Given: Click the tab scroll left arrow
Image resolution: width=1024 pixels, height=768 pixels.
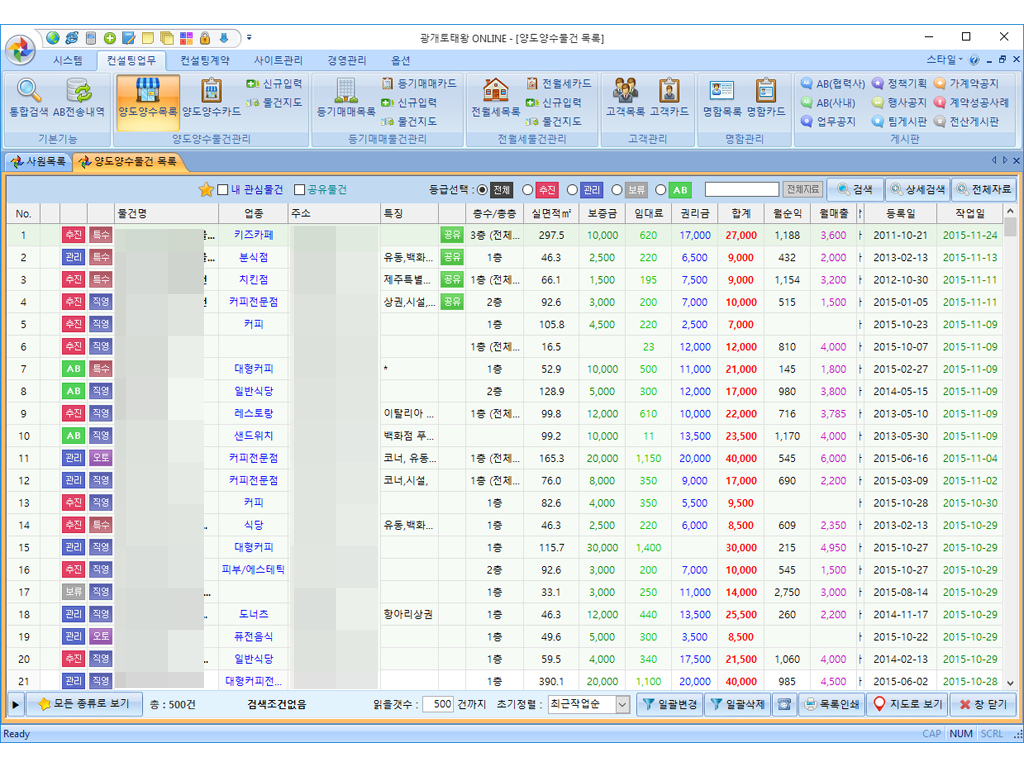Looking at the screenshot, I should pyautogui.click(x=994, y=160).
